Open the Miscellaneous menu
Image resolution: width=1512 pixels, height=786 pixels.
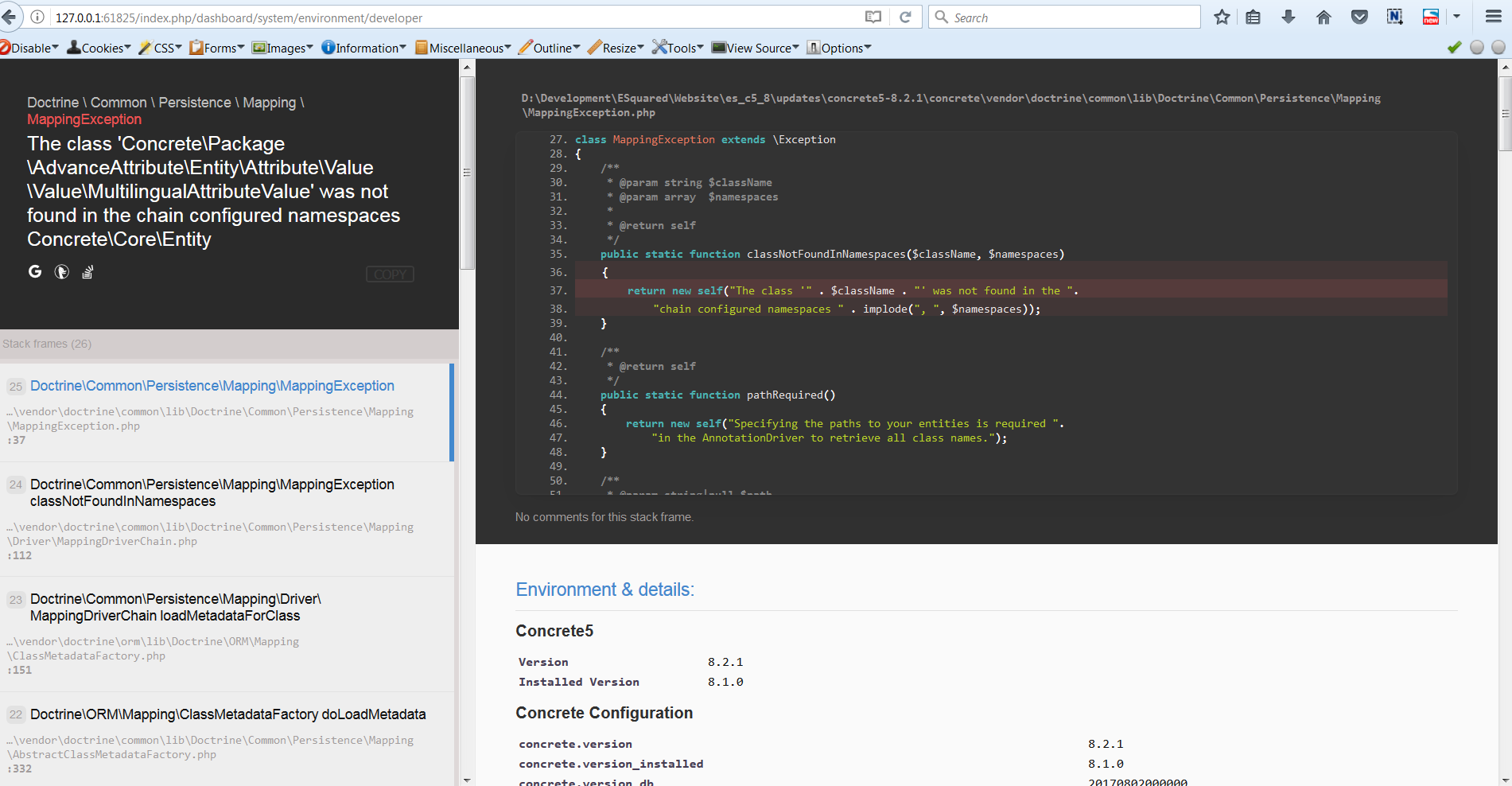coord(464,48)
